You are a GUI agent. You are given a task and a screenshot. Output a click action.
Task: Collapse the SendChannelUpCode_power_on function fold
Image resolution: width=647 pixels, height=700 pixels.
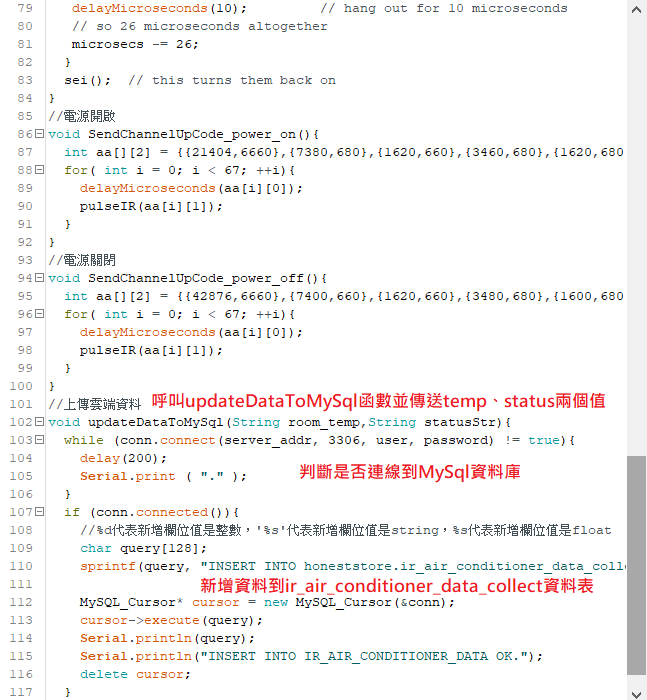click(39, 134)
